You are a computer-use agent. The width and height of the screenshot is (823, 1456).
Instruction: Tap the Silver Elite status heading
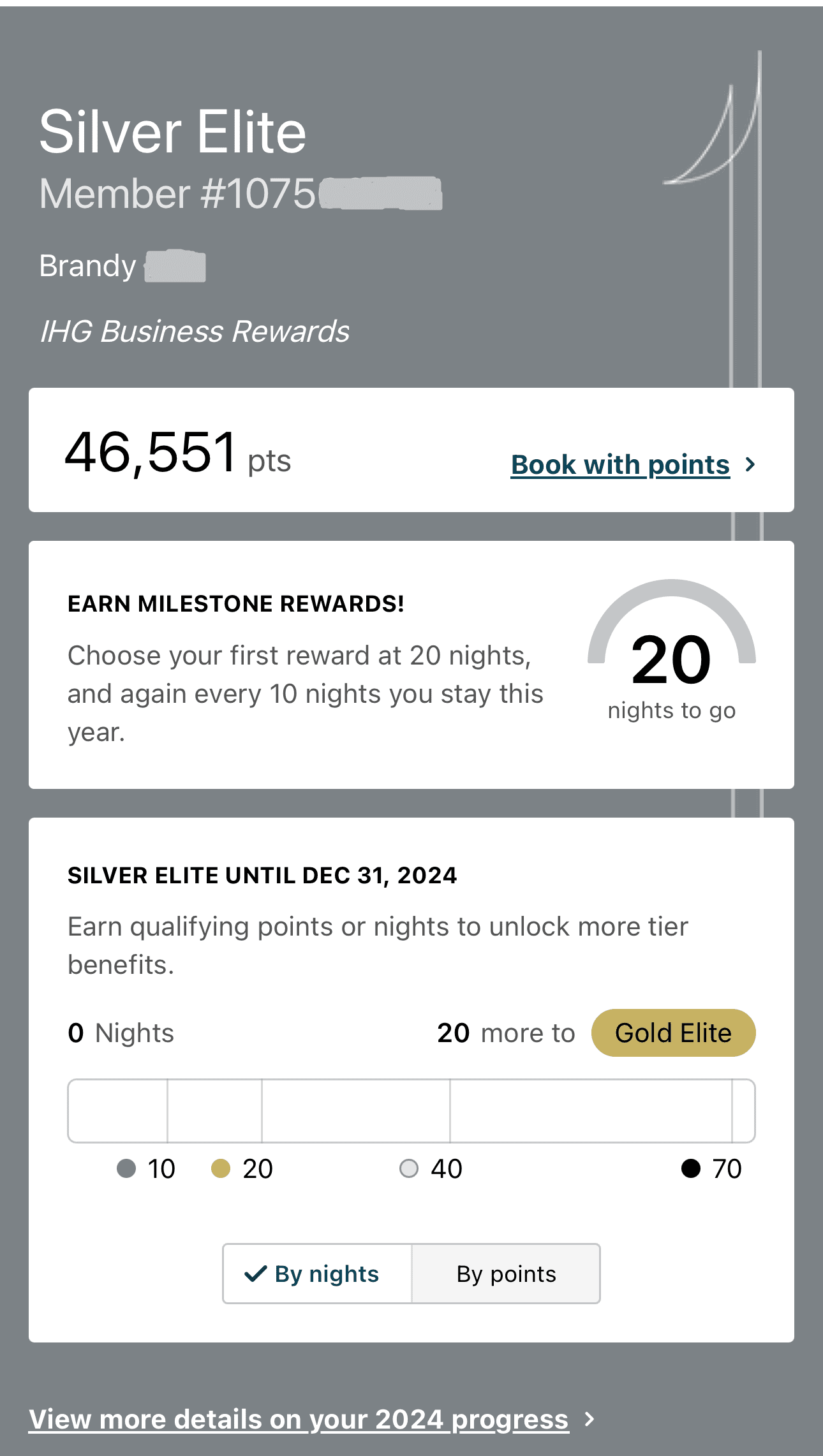[173, 132]
